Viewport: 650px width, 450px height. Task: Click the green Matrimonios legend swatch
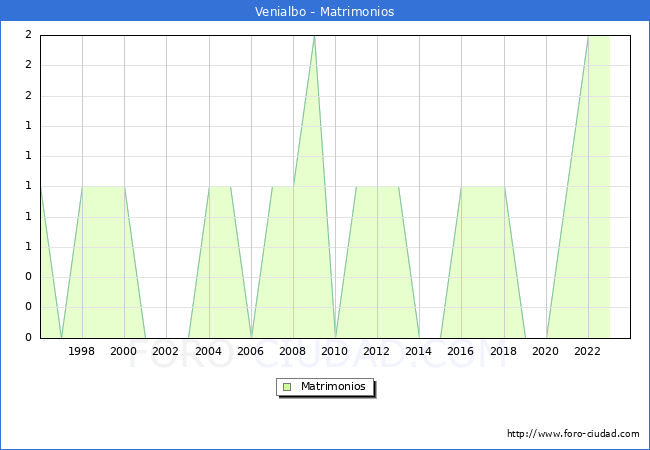[287, 386]
